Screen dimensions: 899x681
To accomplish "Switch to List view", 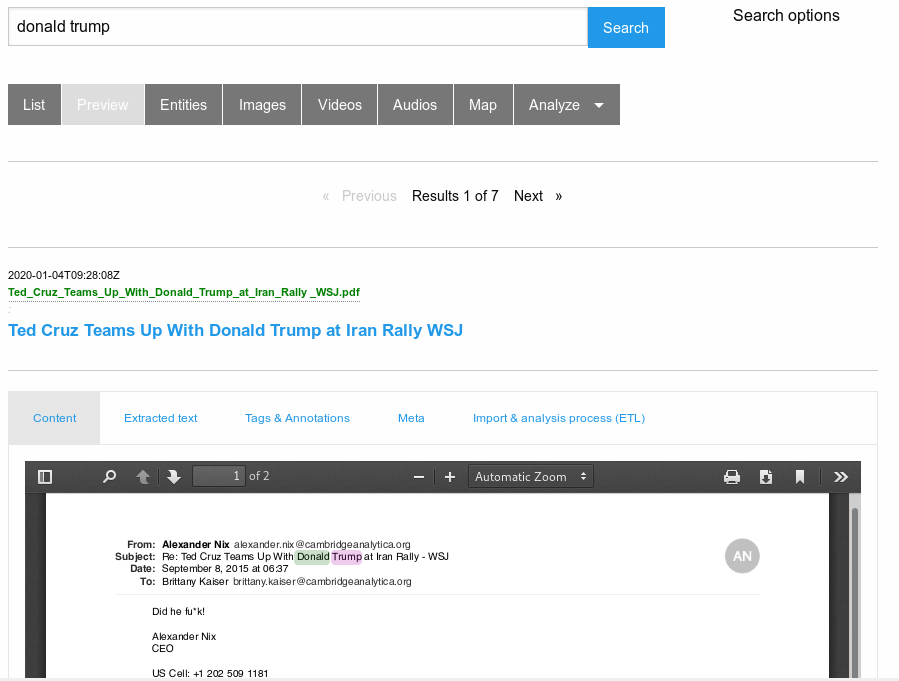I will [34, 104].
